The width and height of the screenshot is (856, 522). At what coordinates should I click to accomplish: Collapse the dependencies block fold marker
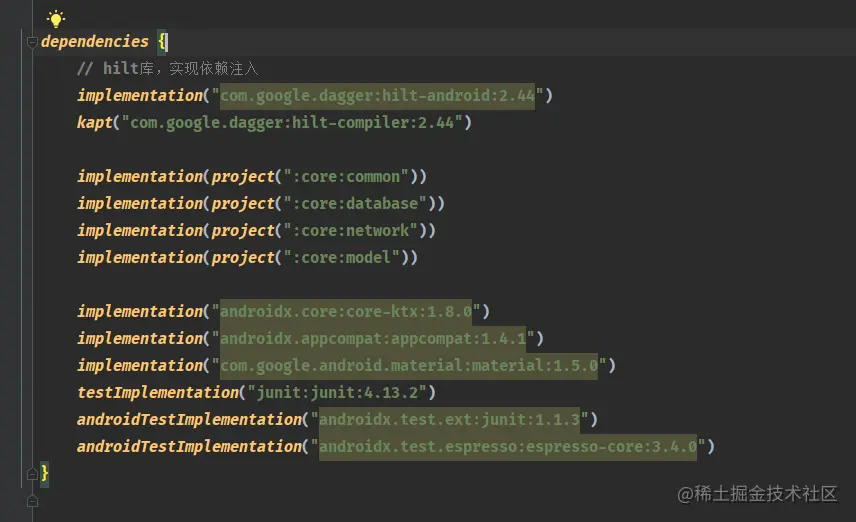click(x=32, y=42)
